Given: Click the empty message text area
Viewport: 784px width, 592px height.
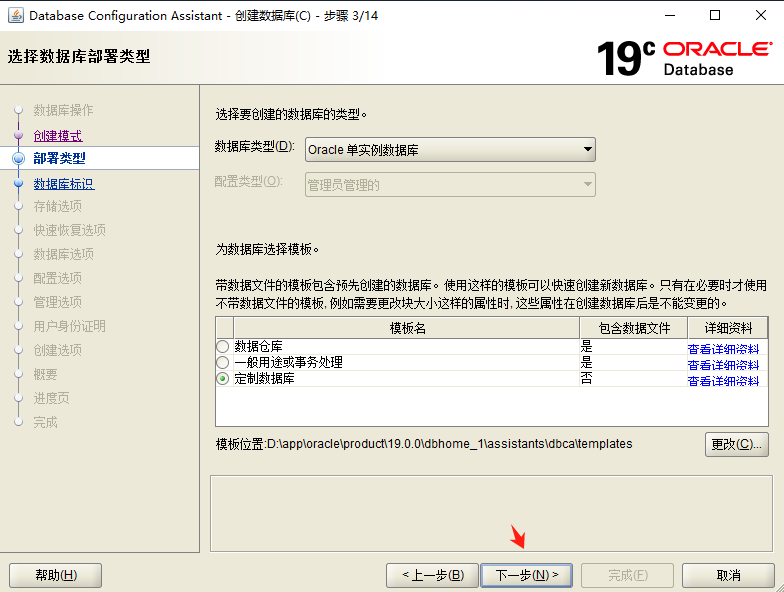Looking at the screenshot, I should [x=491, y=514].
